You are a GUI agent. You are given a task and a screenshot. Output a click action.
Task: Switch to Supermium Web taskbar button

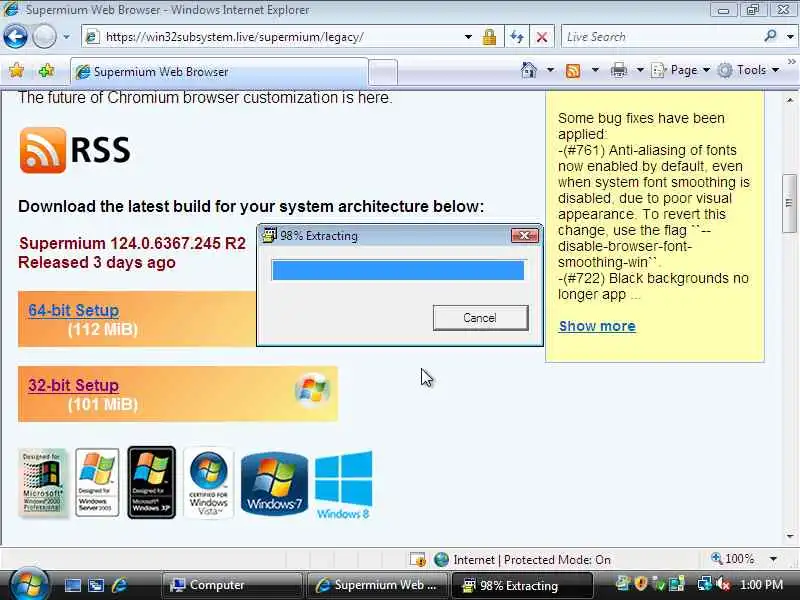click(x=377, y=585)
